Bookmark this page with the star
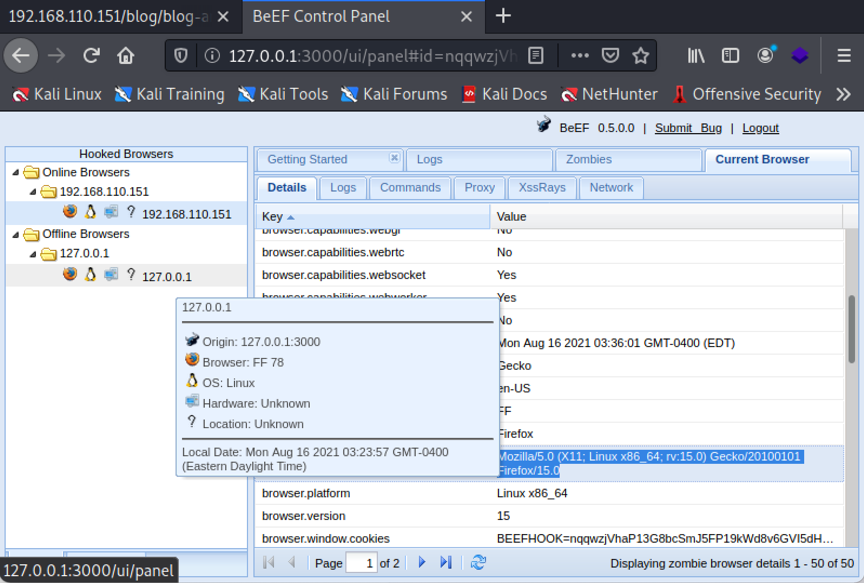Viewport: 864px width, 583px height. [x=640, y=56]
